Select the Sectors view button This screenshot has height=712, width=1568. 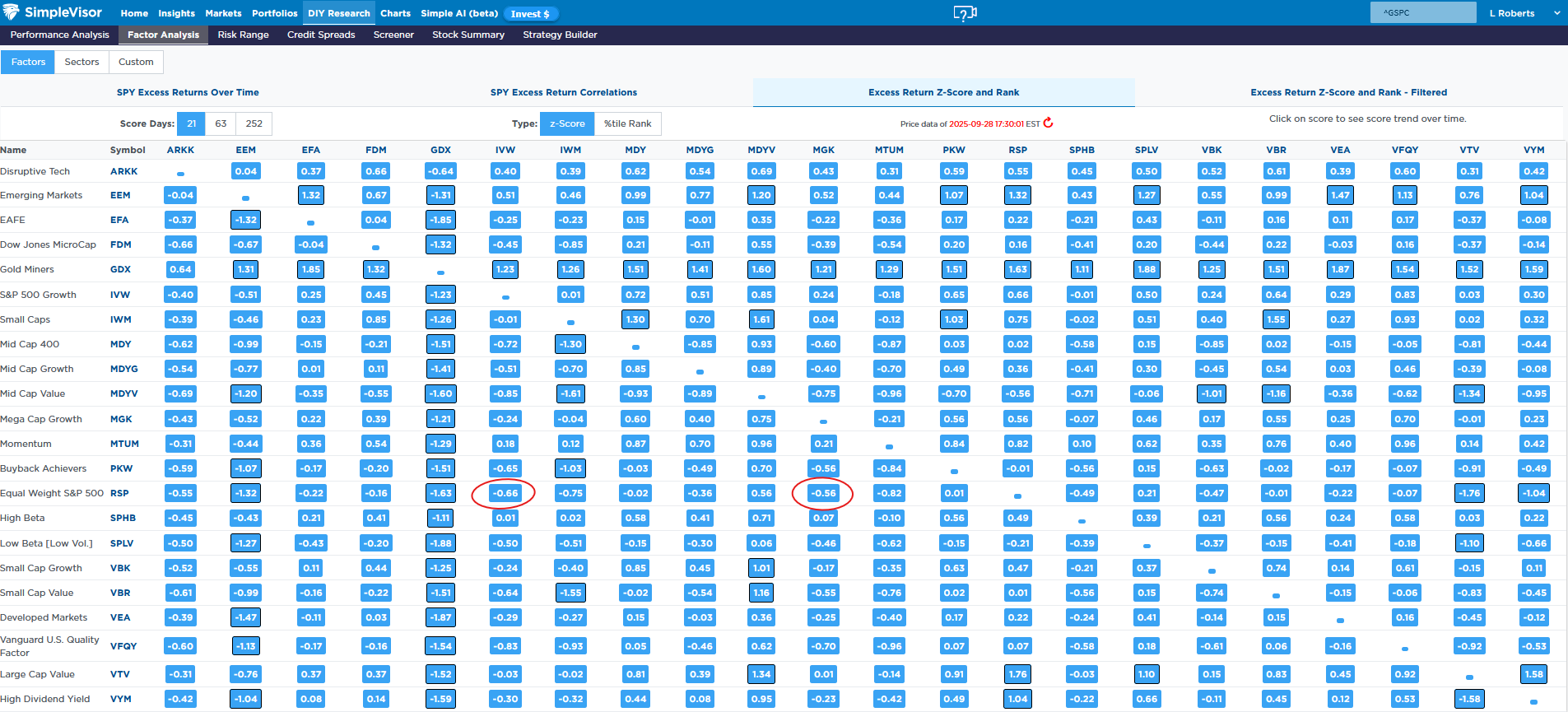[x=81, y=62]
